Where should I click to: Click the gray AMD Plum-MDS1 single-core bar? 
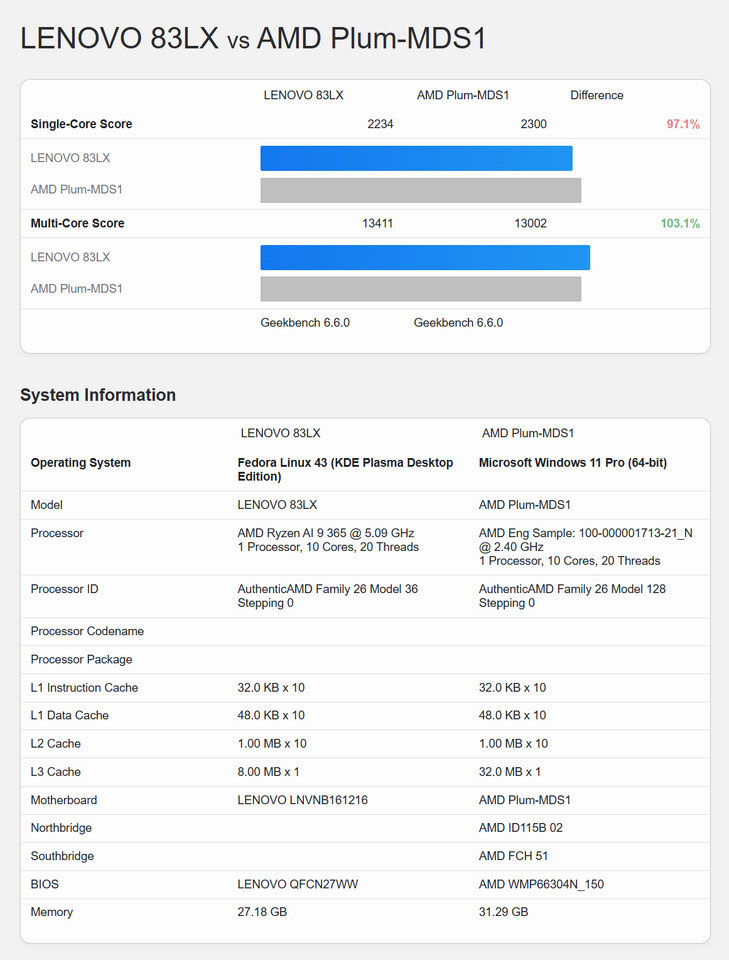click(420, 190)
